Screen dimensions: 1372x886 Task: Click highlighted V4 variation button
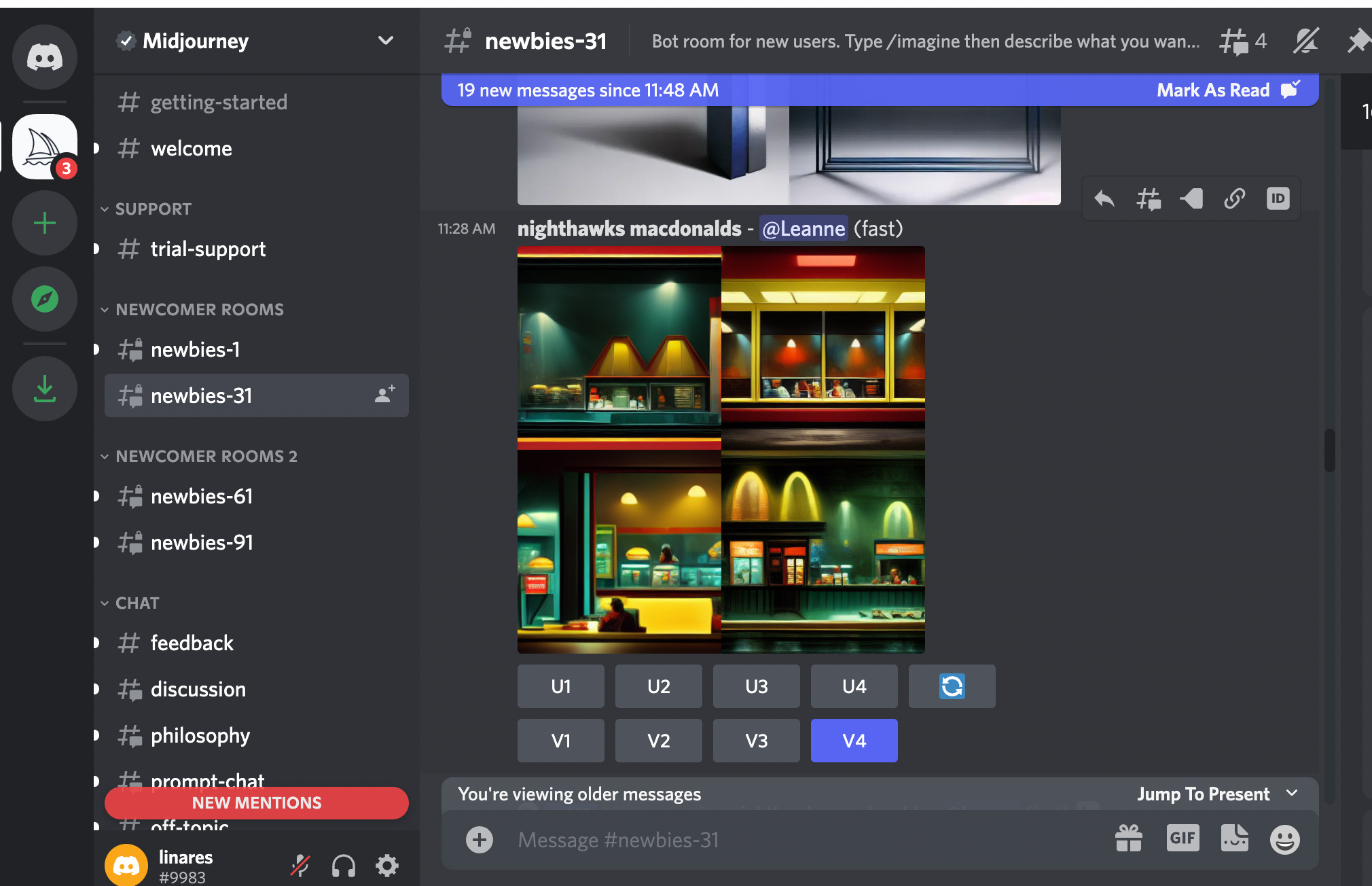click(854, 741)
